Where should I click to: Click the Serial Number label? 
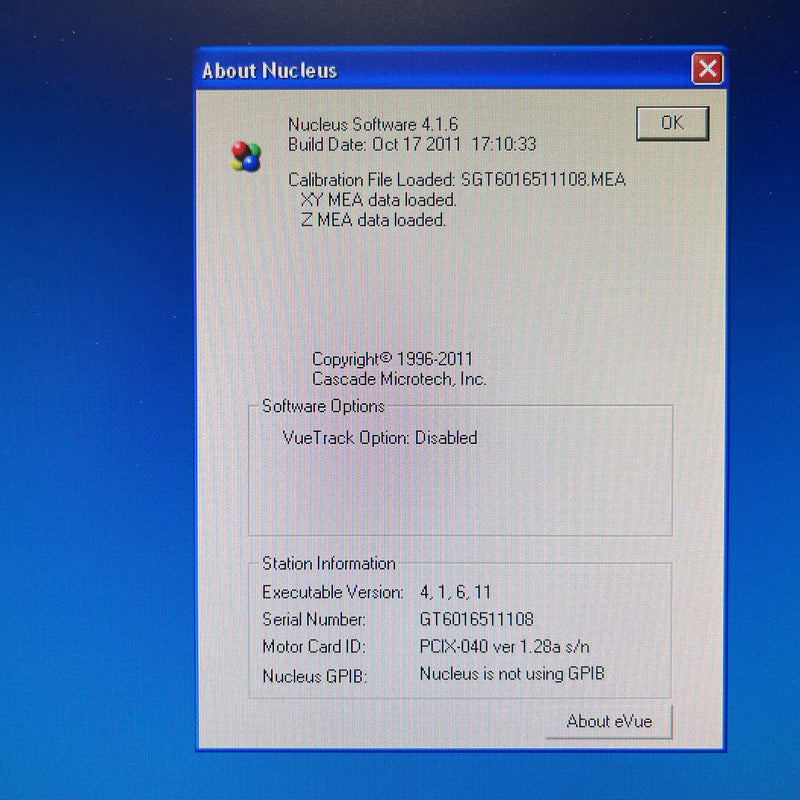pyautogui.click(x=314, y=620)
